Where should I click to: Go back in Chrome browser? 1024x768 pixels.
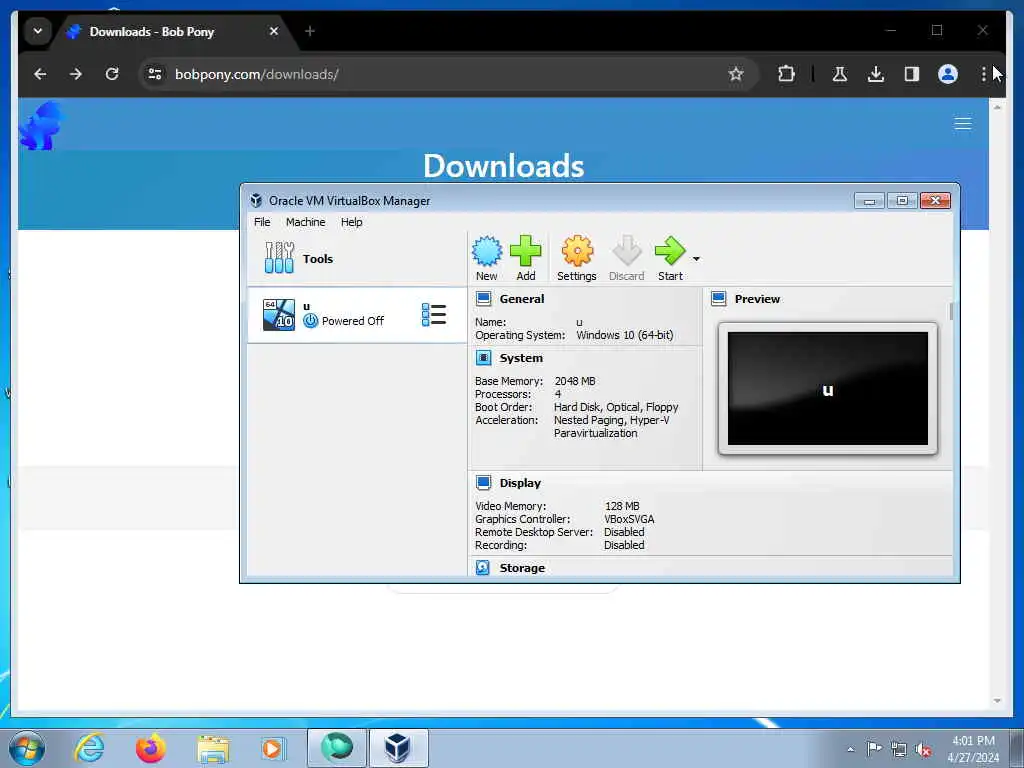[x=40, y=74]
